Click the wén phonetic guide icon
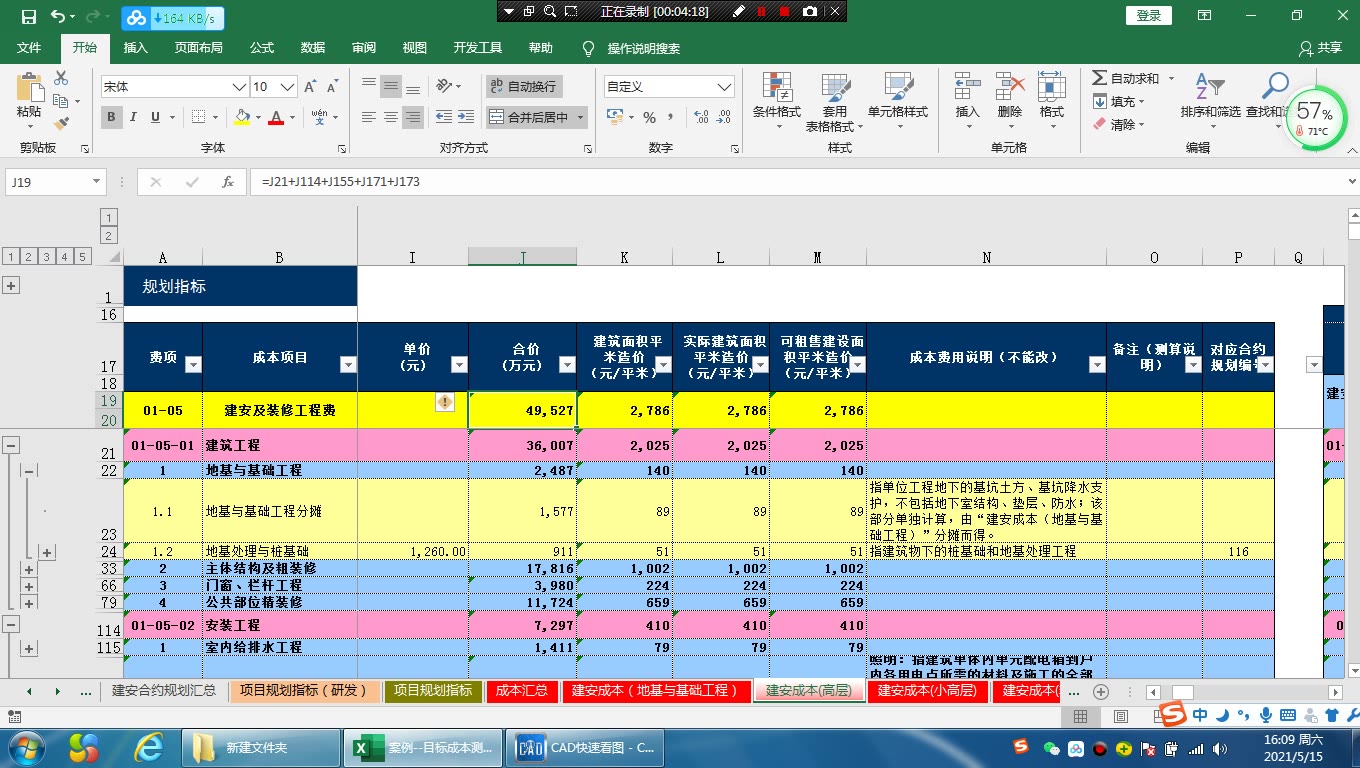The image size is (1360, 768). pos(319,117)
